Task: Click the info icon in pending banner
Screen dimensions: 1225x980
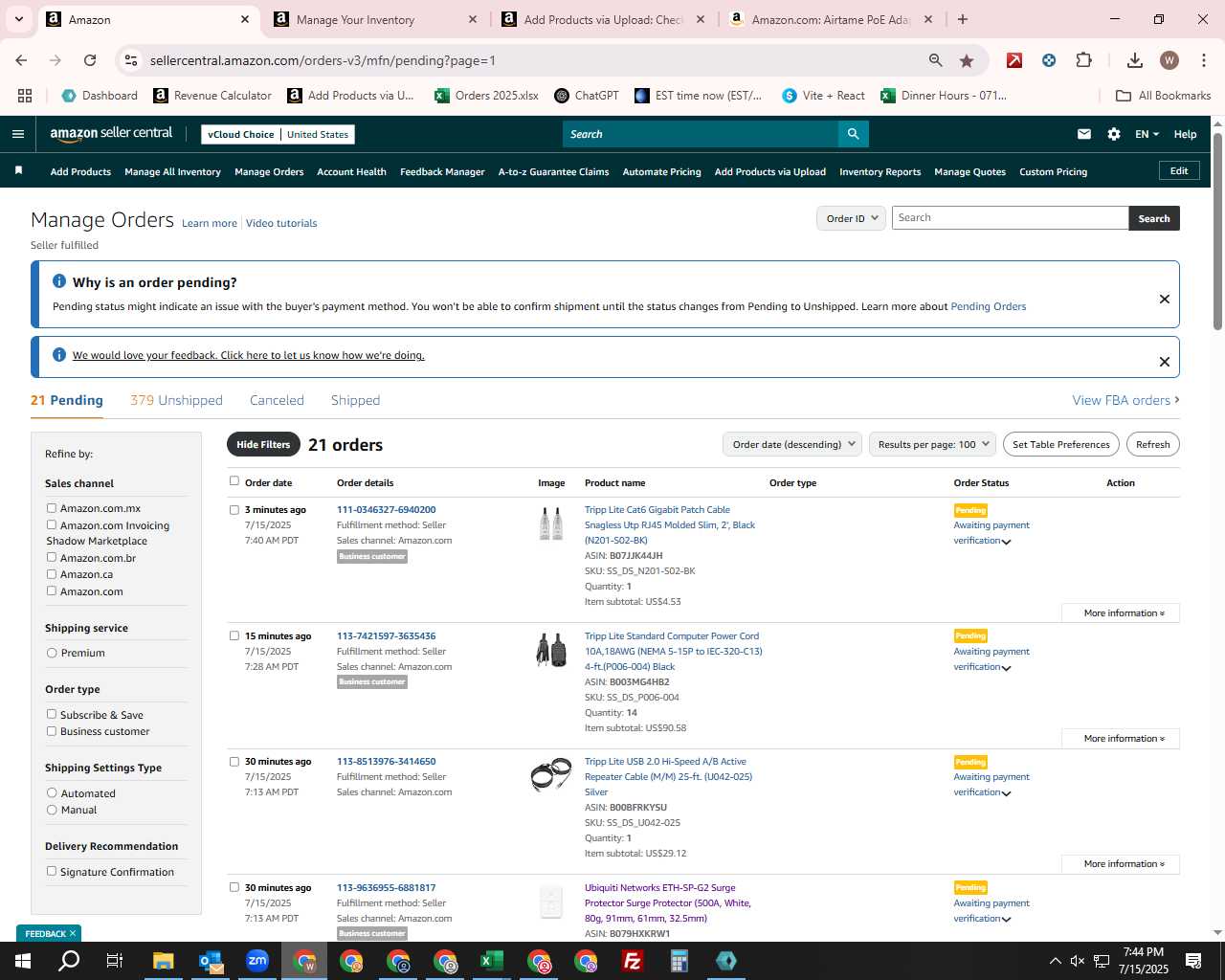Action: click(x=59, y=281)
